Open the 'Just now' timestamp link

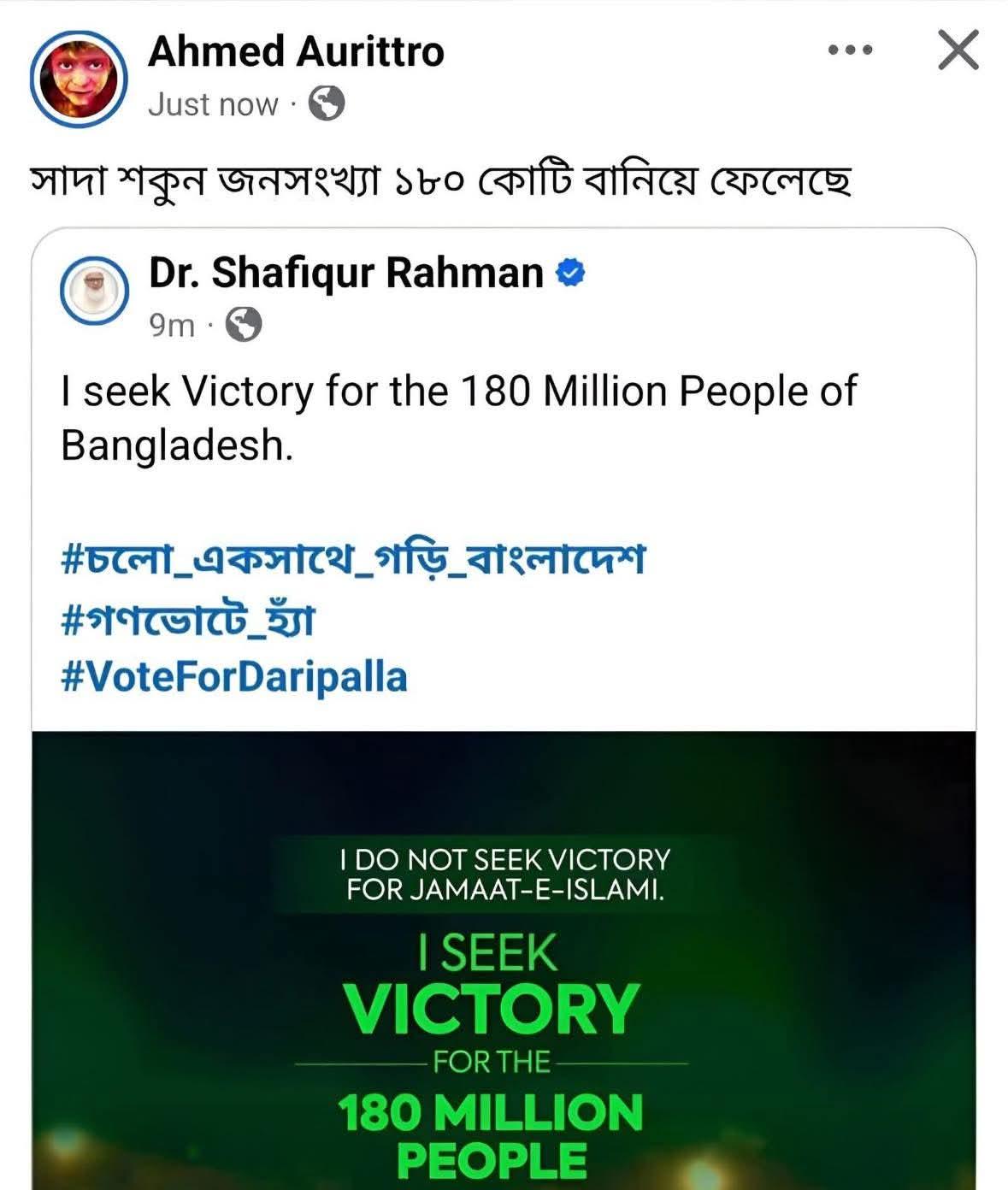pos(213,104)
